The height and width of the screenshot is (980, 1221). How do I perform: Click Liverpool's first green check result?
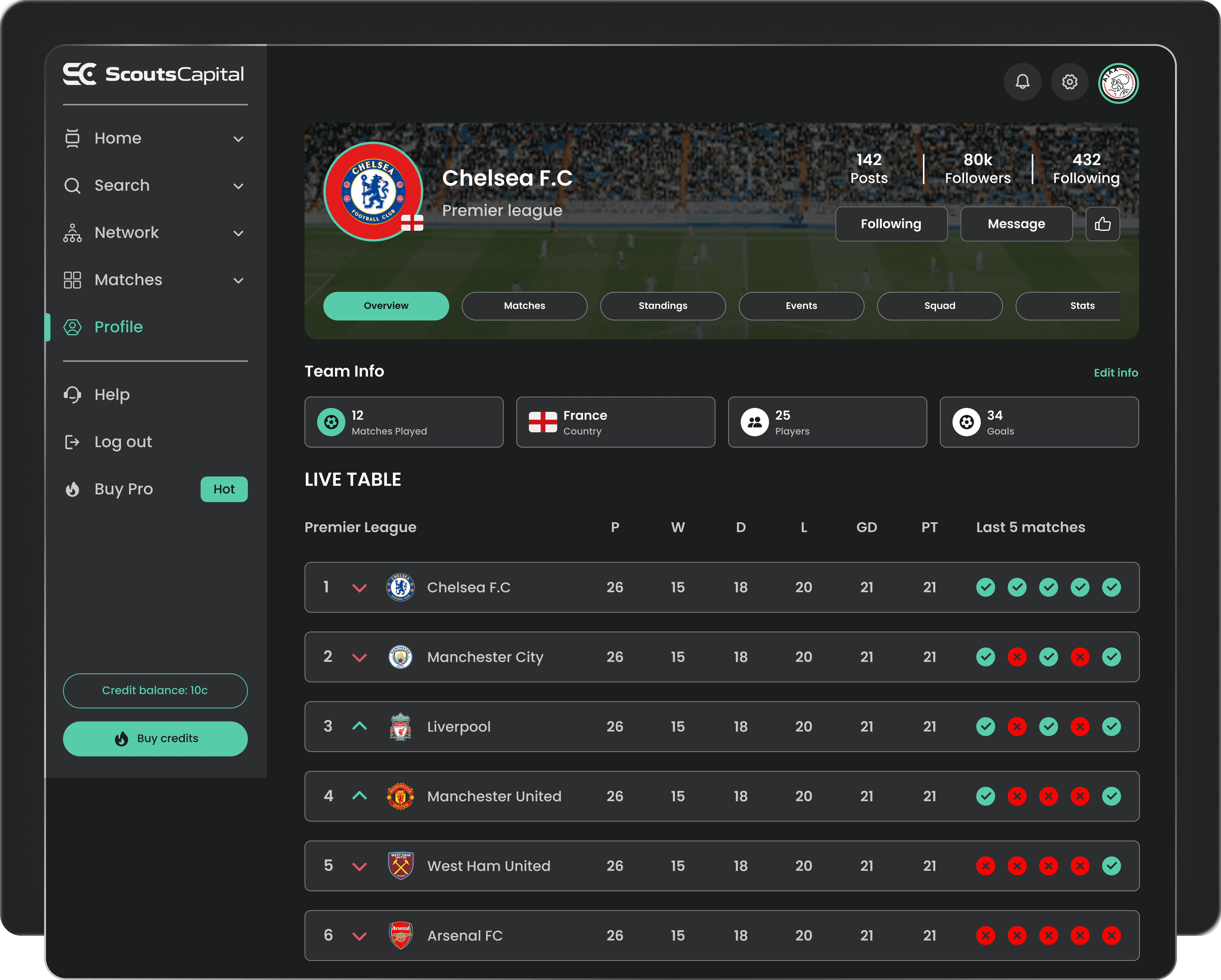pyautogui.click(x=985, y=726)
